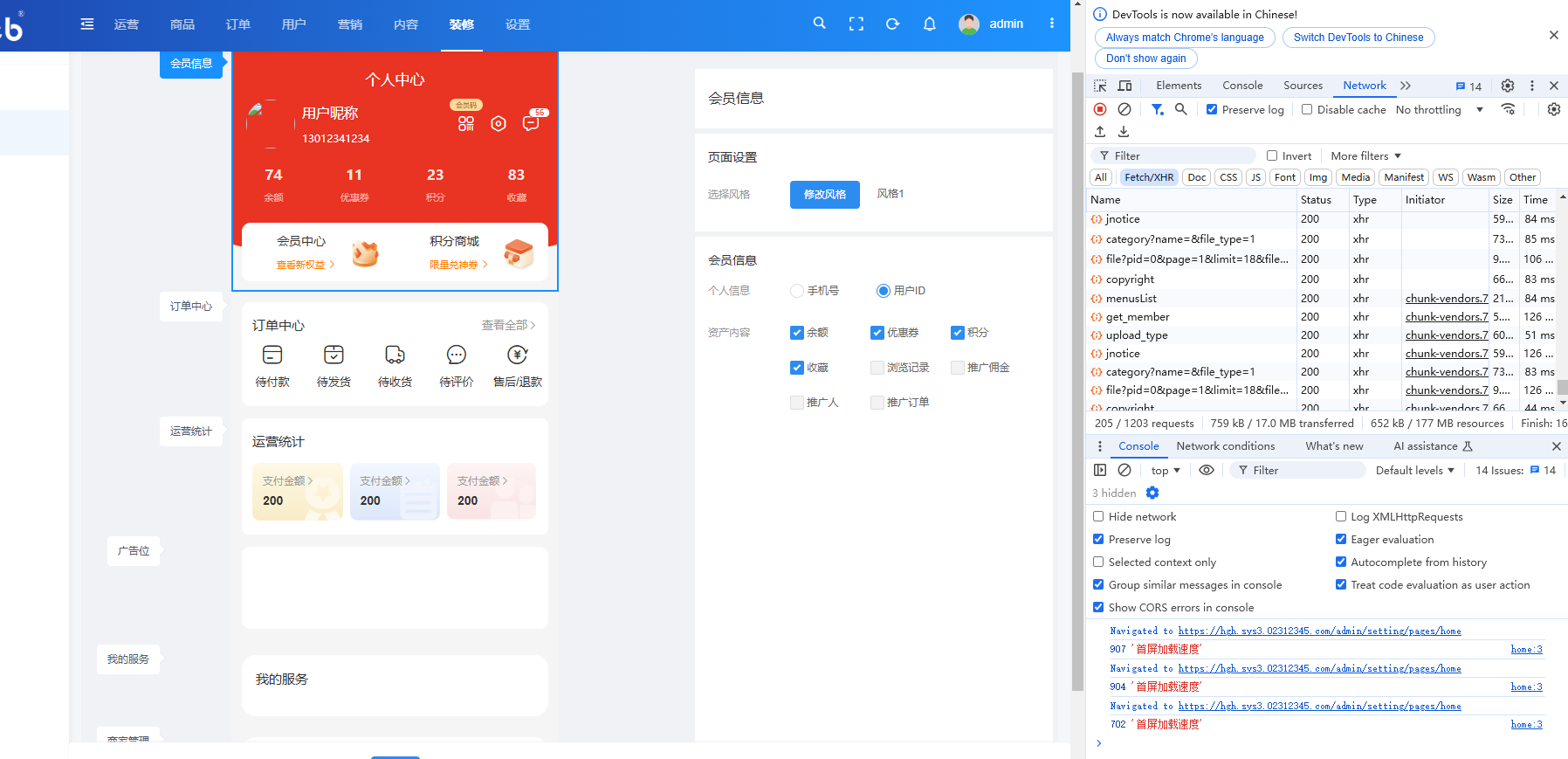Check the 推广佣金 checkbox

click(x=957, y=368)
